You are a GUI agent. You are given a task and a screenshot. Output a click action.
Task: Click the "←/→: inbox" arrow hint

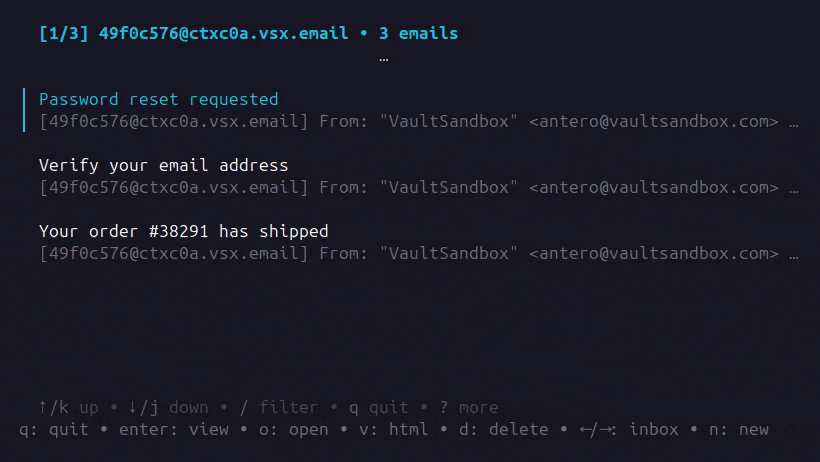click(628, 429)
